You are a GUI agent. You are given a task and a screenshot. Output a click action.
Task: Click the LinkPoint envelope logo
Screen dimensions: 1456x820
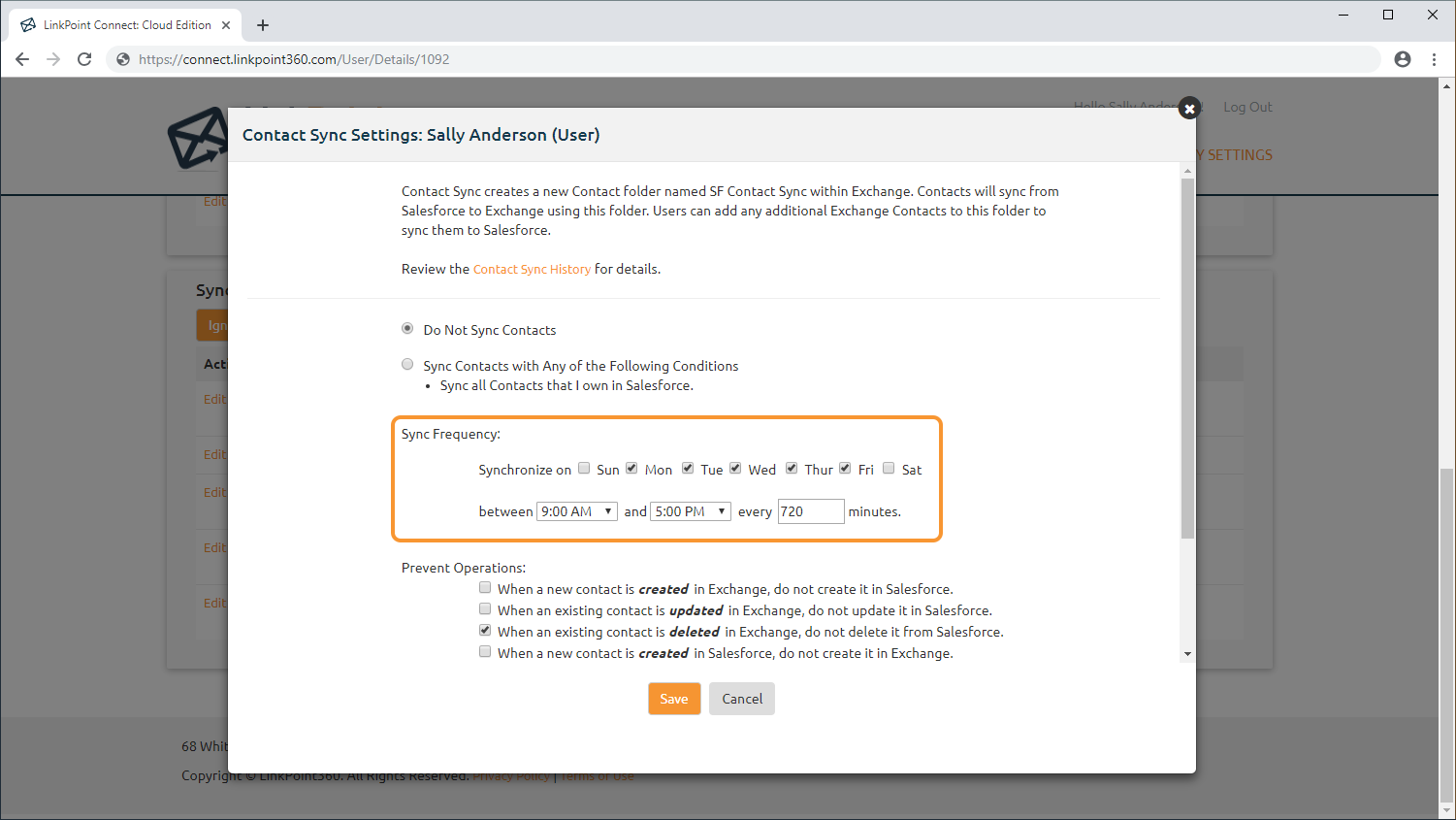coord(197,139)
